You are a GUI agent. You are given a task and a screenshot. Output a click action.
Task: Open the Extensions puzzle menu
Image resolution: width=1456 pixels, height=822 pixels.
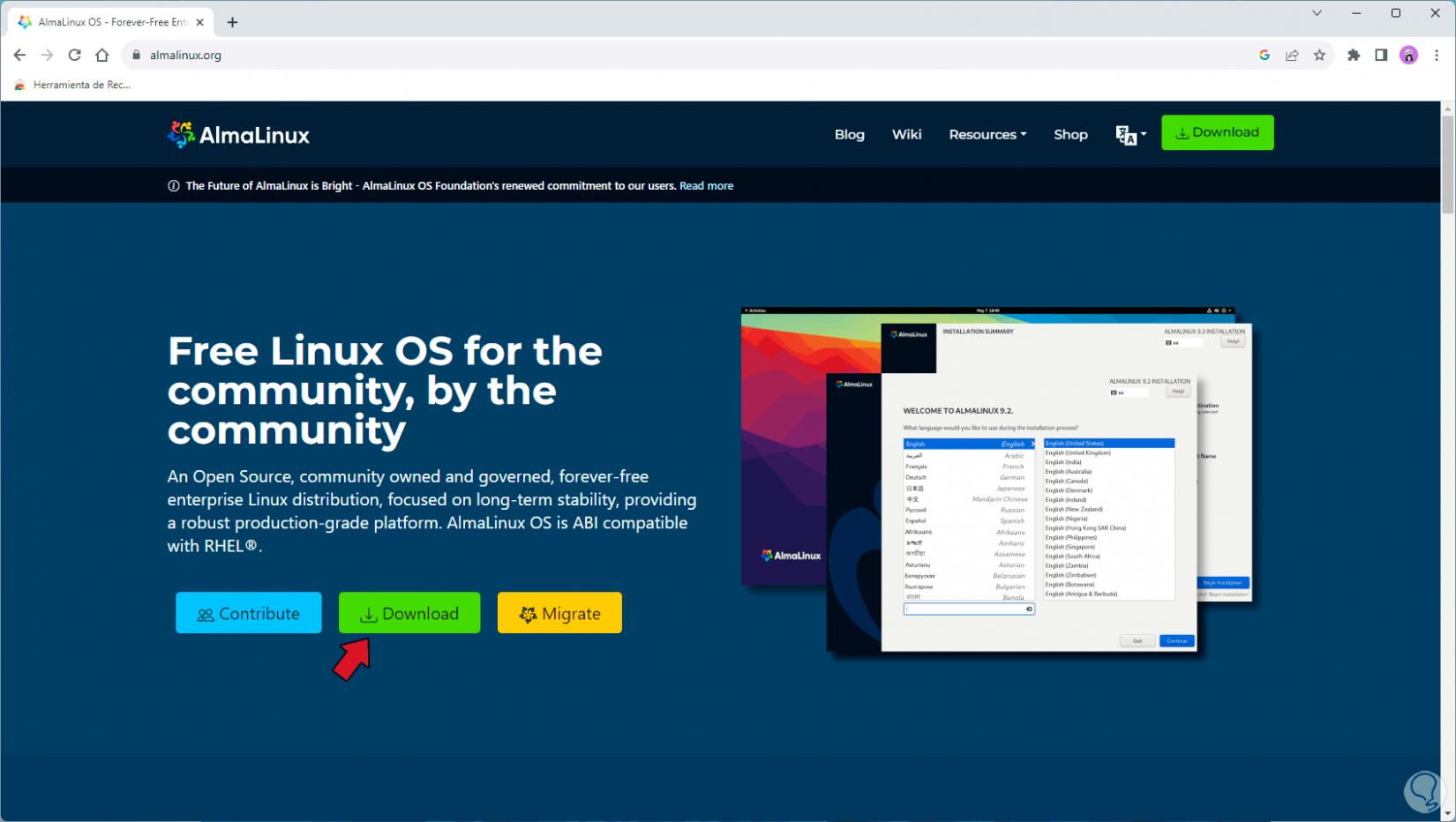[x=1354, y=55]
